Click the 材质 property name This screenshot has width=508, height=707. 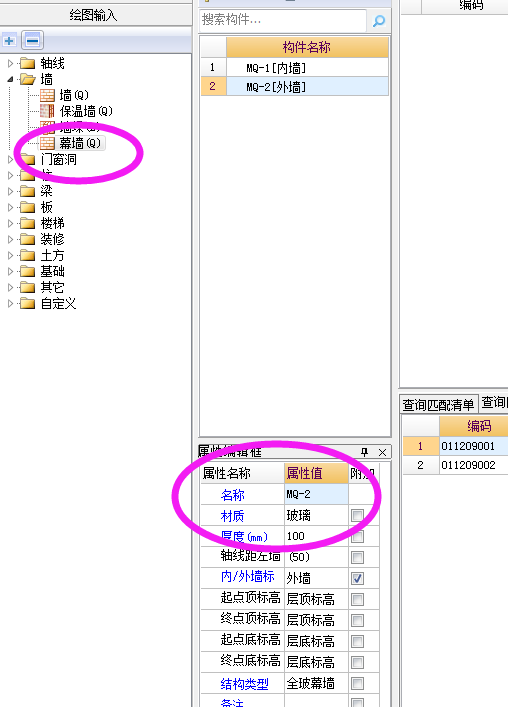click(x=233, y=515)
